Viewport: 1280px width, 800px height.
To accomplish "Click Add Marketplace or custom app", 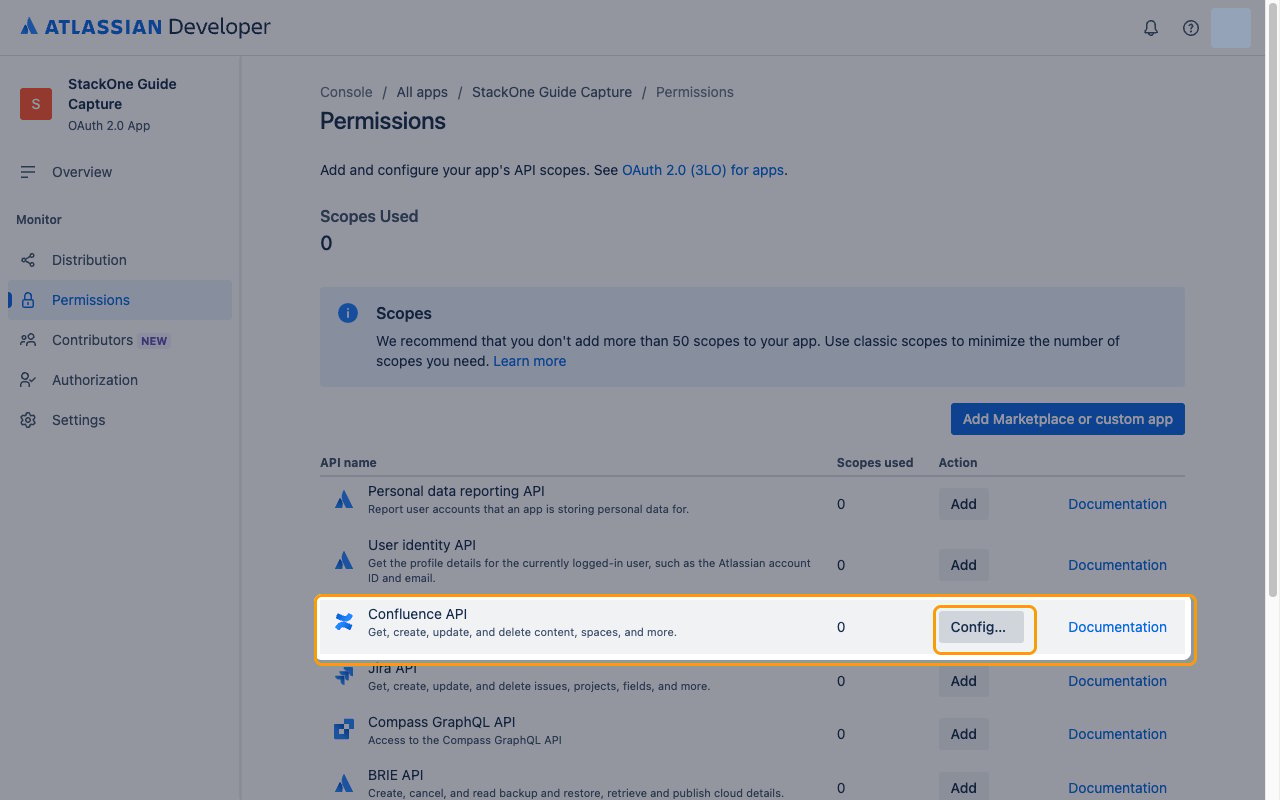I will pos(1068,419).
